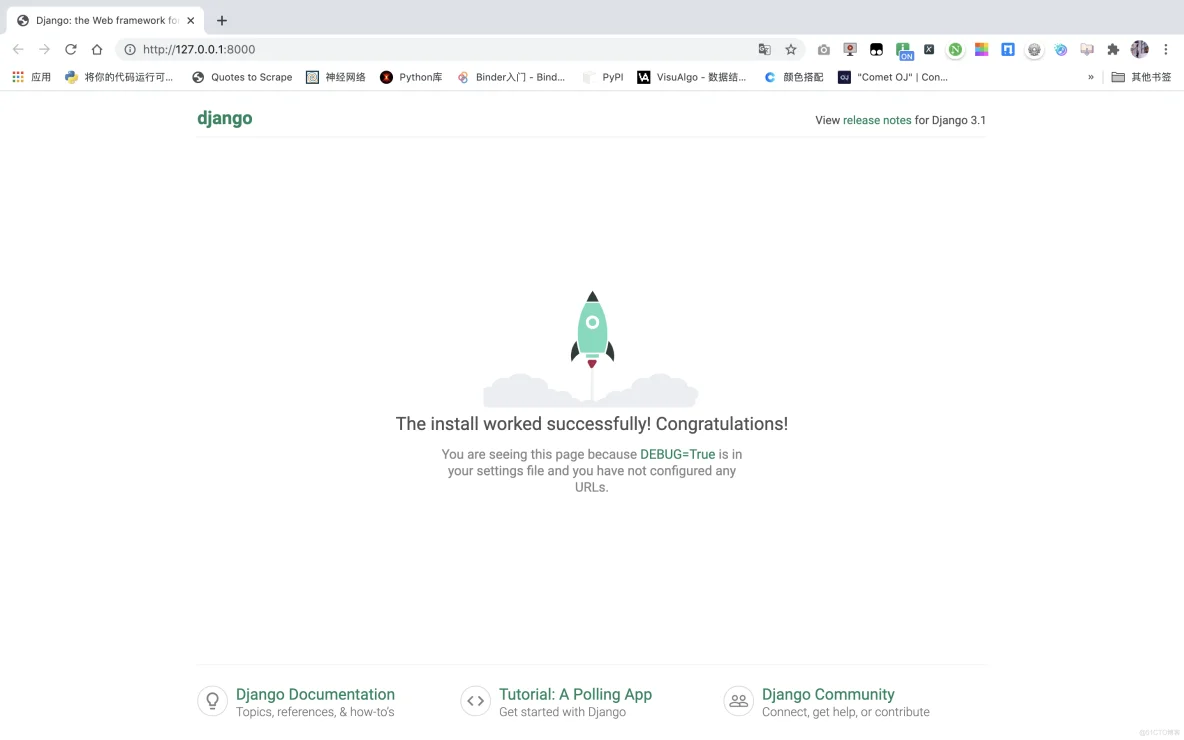
Task: Click the green circular N extension
Action: [955, 50]
